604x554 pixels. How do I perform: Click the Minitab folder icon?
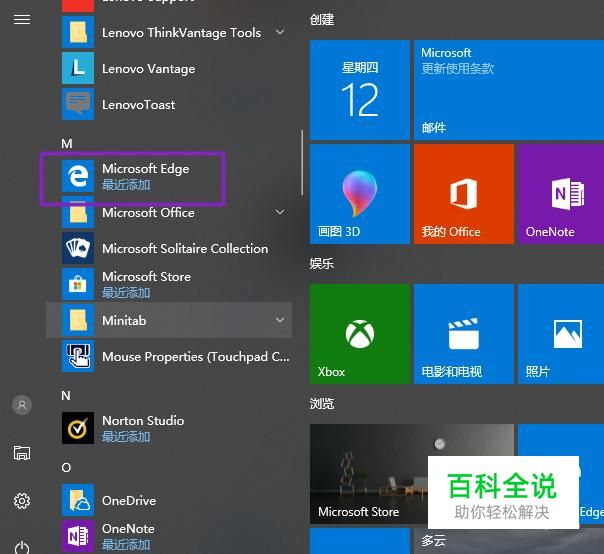point(78,320)
